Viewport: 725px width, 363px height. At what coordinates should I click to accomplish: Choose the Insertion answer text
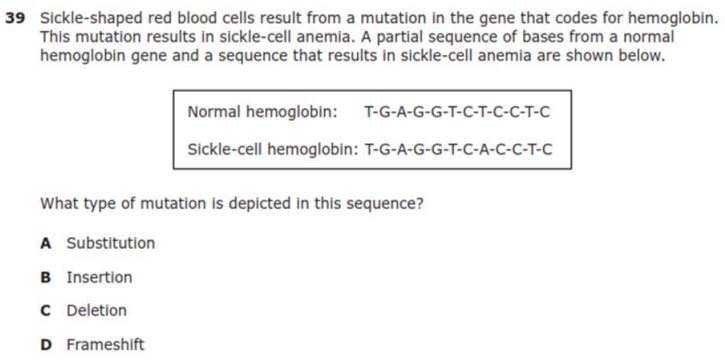pyautogui.click(x=99, y=277)
